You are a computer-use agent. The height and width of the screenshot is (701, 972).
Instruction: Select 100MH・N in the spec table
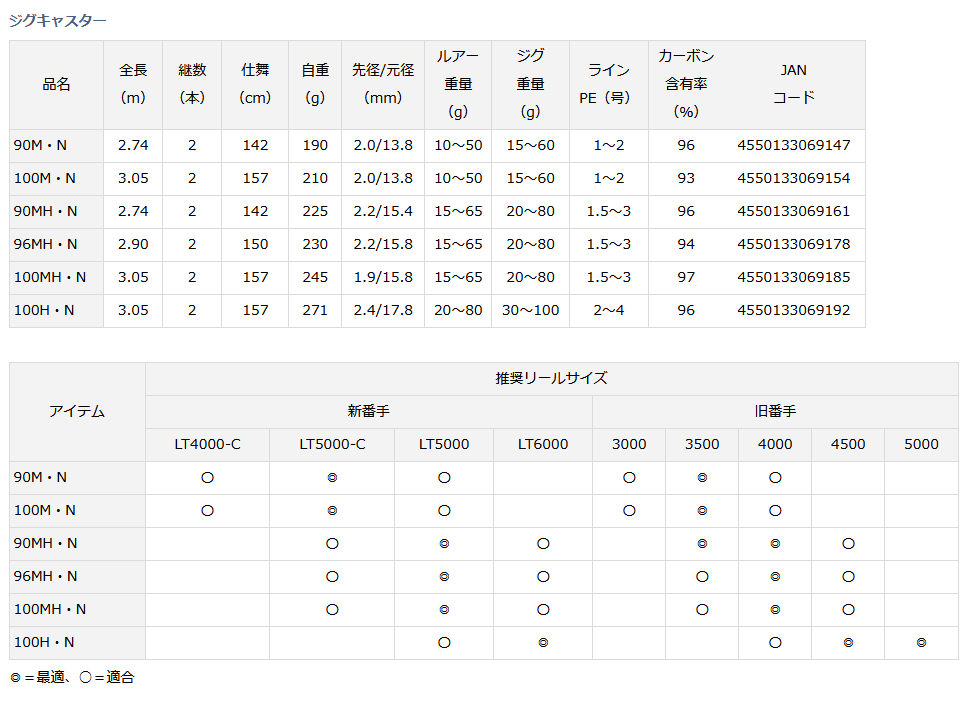[x=50, y=277]
